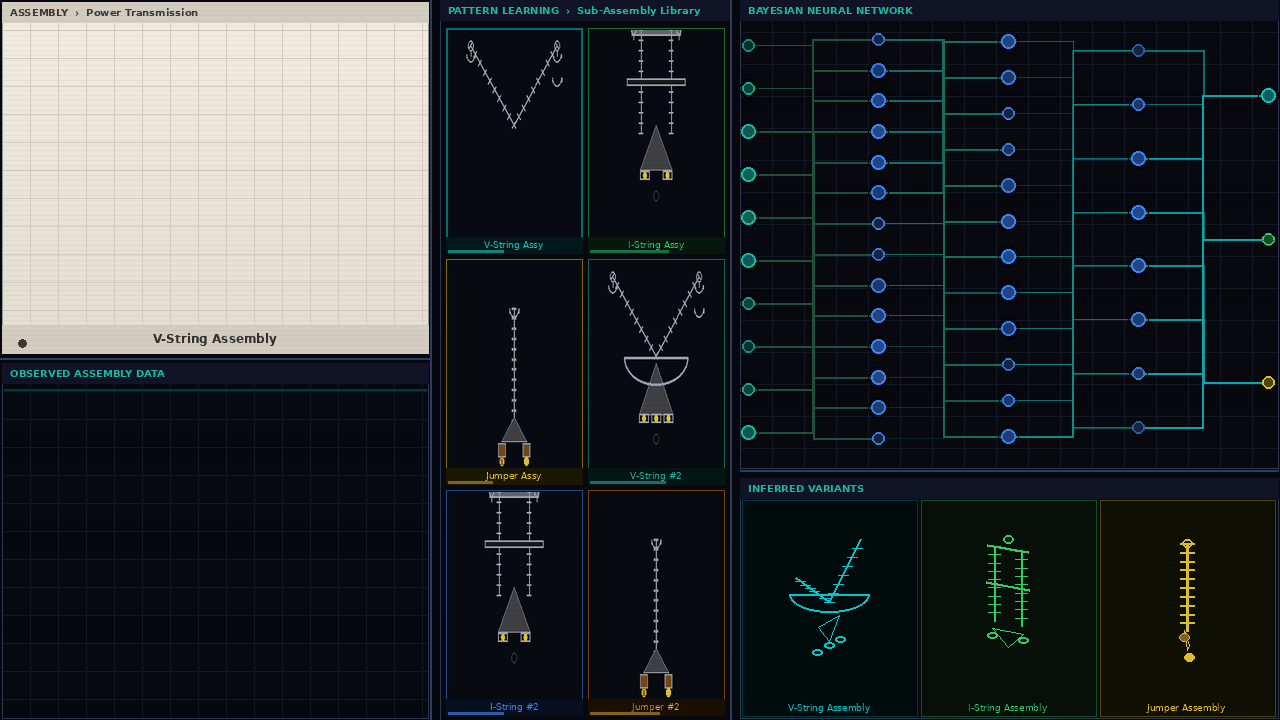Go to the PATTERN LEARNING breadcrumb

pos(503,11)
